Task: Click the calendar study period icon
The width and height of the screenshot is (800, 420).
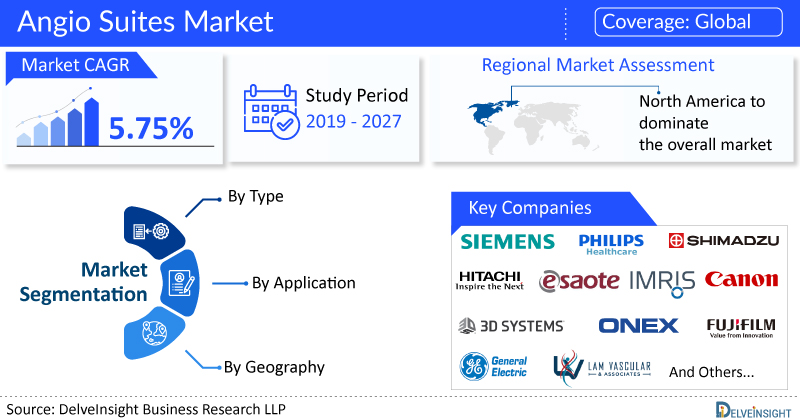Action: pos(271,112)
